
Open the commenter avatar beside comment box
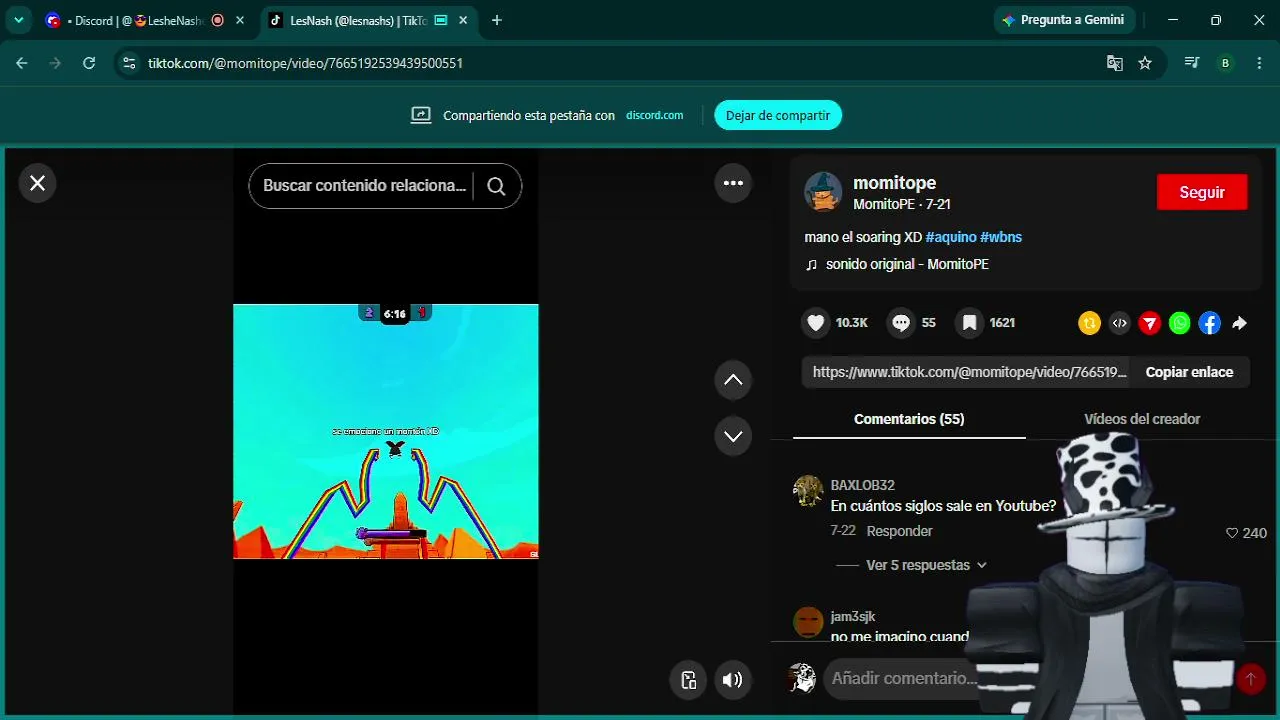(802, 679)
